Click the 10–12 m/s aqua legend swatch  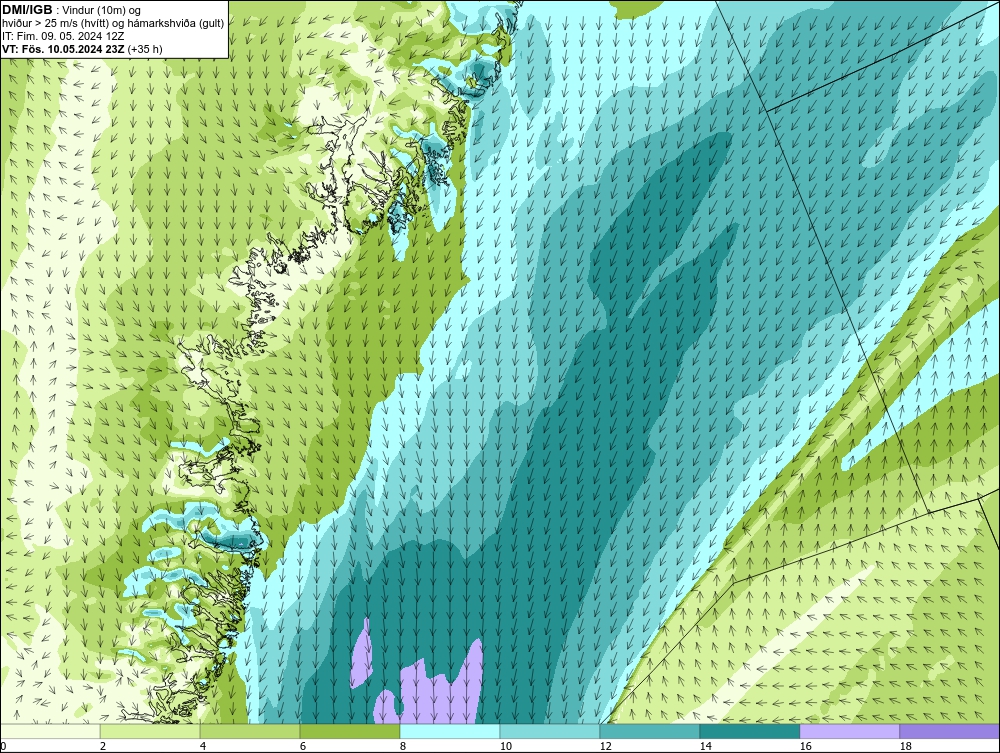550,731
